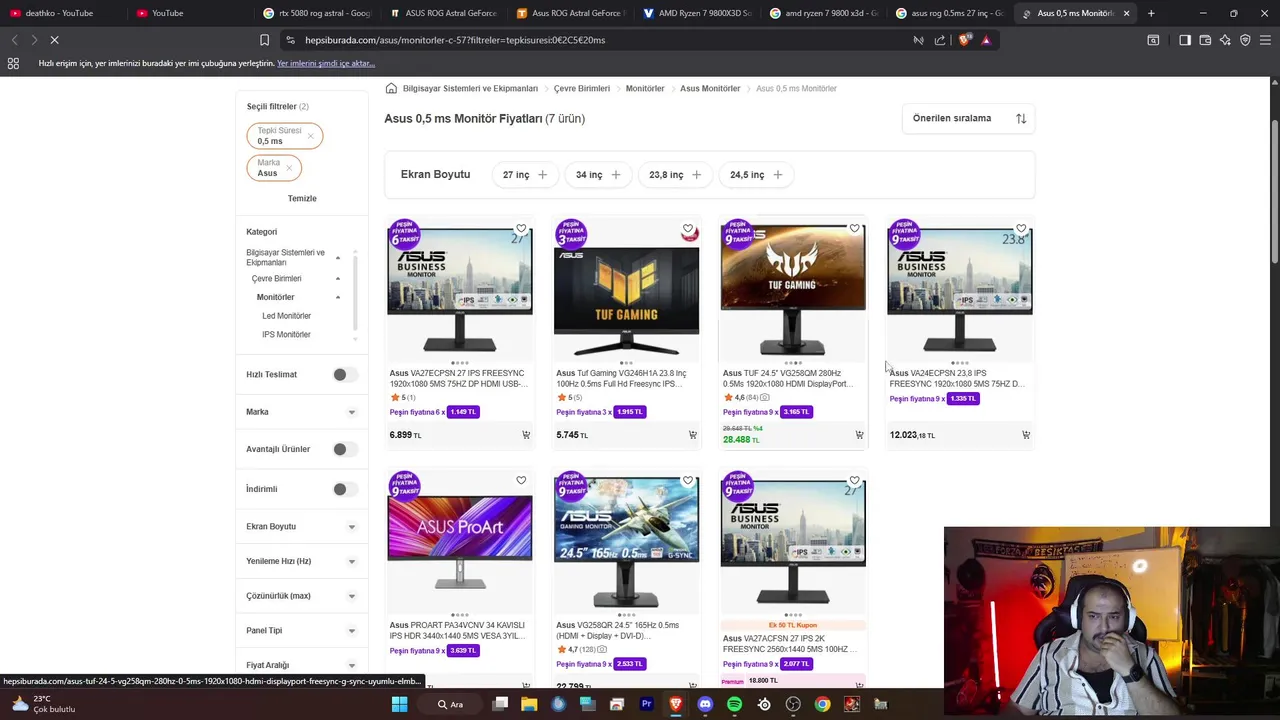
Task: Switch to AMD Ryzen 7 9800X3D tab
Action: pos(697,13)
